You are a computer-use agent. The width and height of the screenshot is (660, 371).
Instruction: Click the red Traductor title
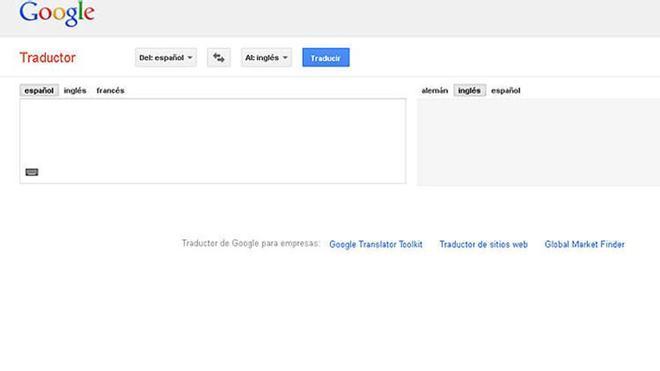(x=48, y=57)
